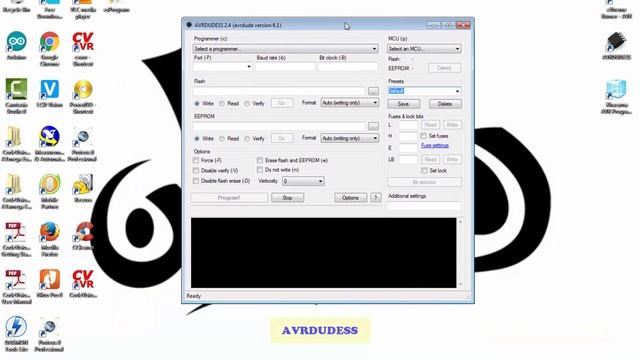Open the Fuse settings link
Viewport: 640px width, 360px height.
435,146
